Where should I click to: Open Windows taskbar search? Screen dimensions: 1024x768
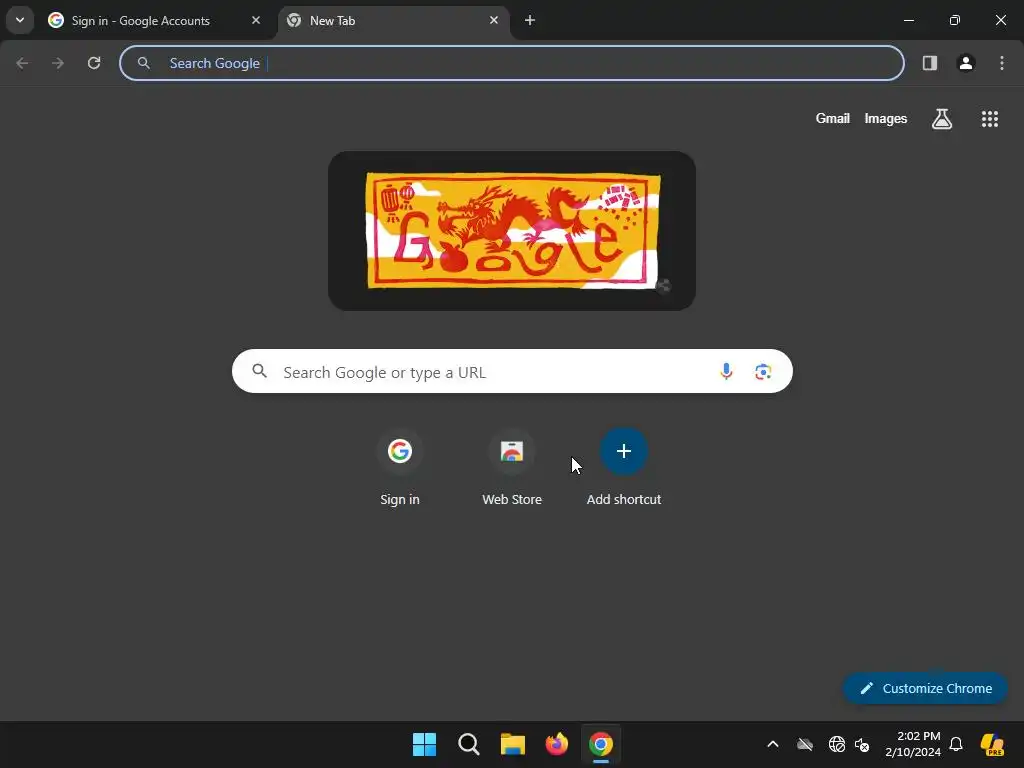469,744
